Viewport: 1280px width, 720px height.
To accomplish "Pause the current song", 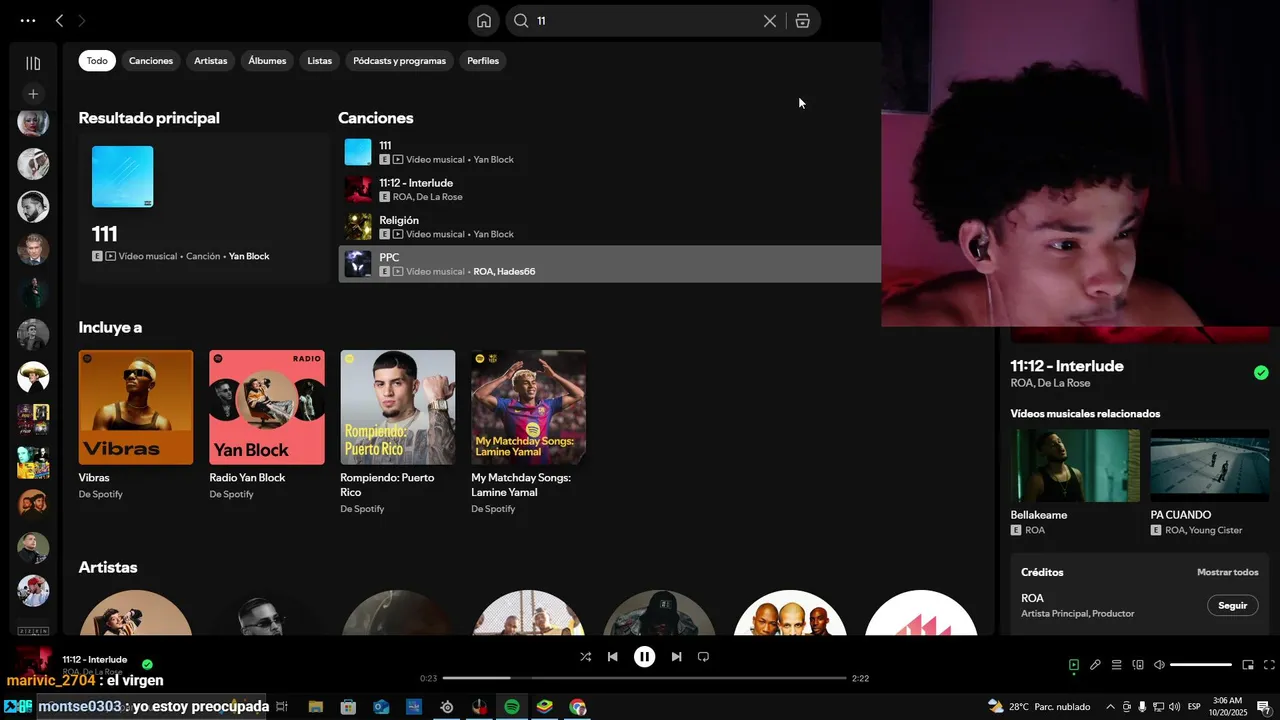I will click(x=645, y=657).
